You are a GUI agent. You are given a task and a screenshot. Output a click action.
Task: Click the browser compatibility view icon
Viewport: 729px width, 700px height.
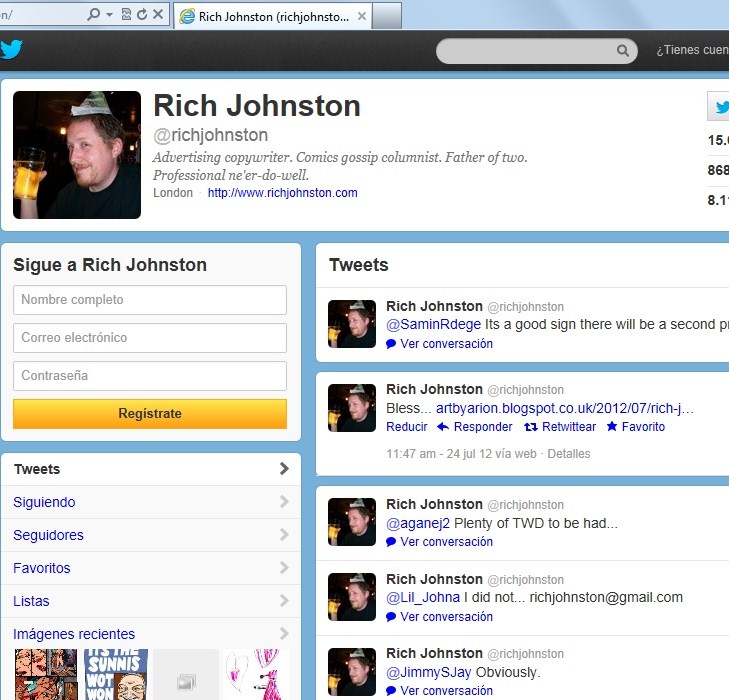click(x=126, y=14)
